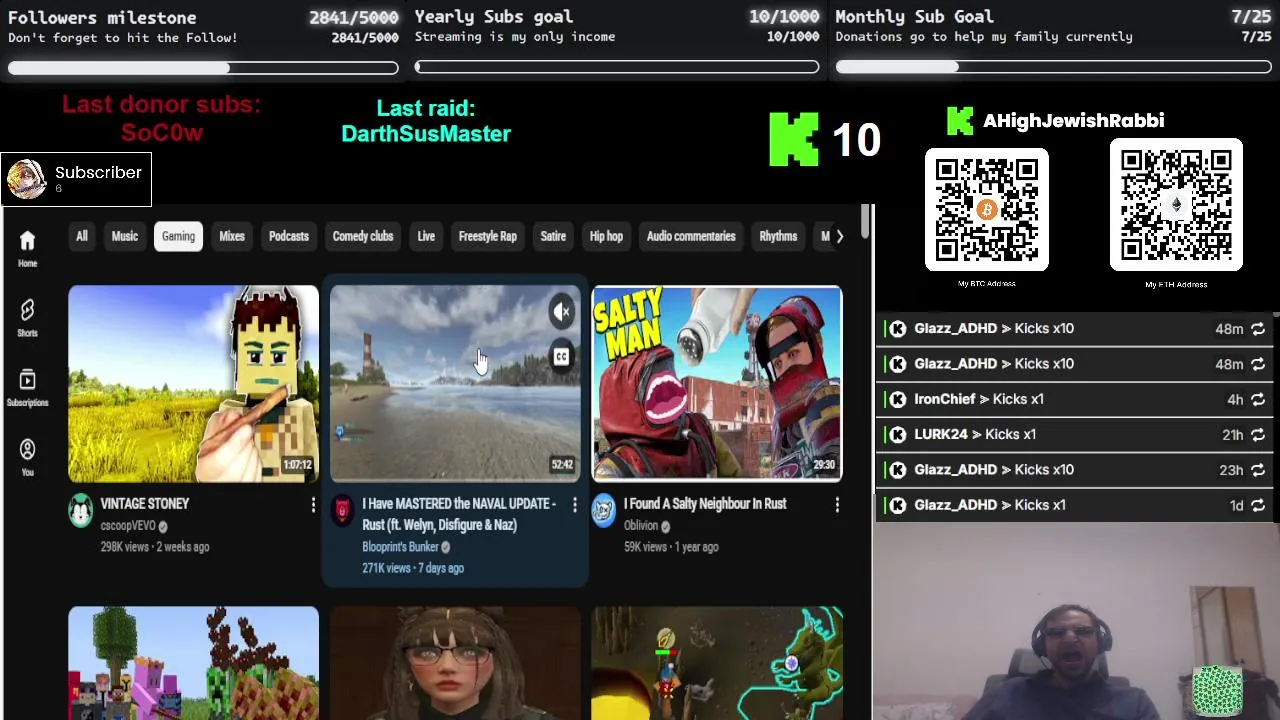The height and width of the screenshot is (720, 1280).
Task: Click the SoC0w last donor name
Action: click(162, 133)
